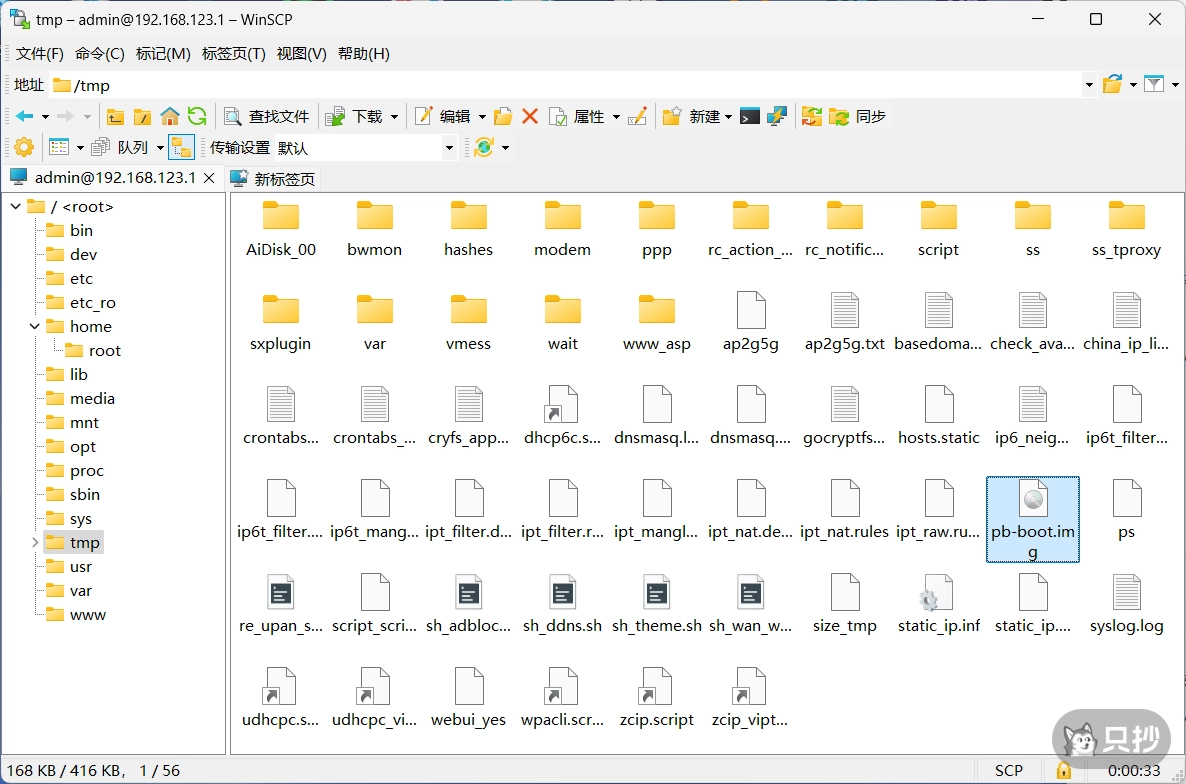Open the 查找文件 search tool
1186x784 pixels.
(265, 116)
